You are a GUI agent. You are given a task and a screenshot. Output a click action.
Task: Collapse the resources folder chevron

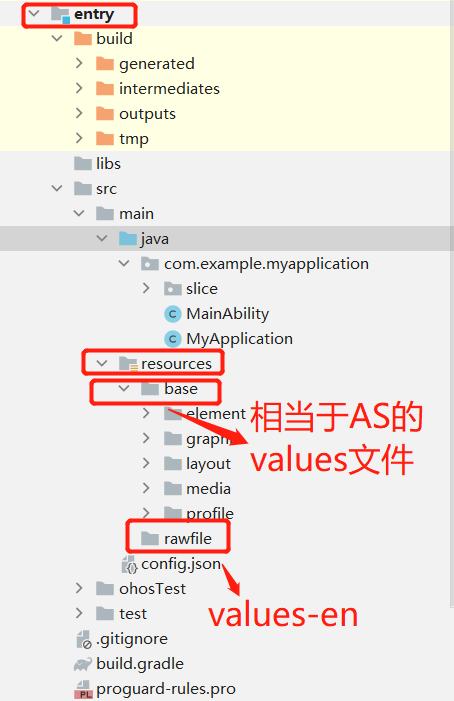coord(102,363)
